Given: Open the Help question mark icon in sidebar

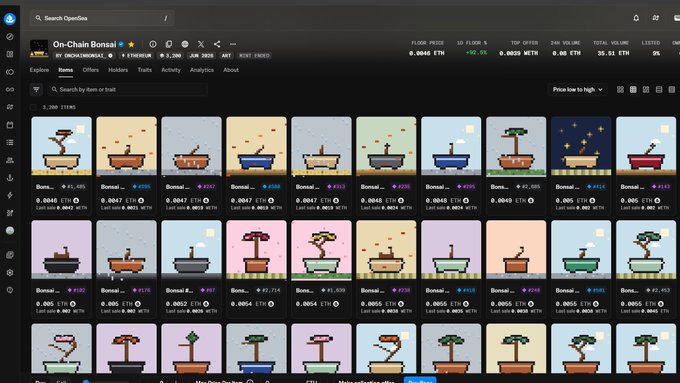Looking at the screenshot, I should coord(10,290).
